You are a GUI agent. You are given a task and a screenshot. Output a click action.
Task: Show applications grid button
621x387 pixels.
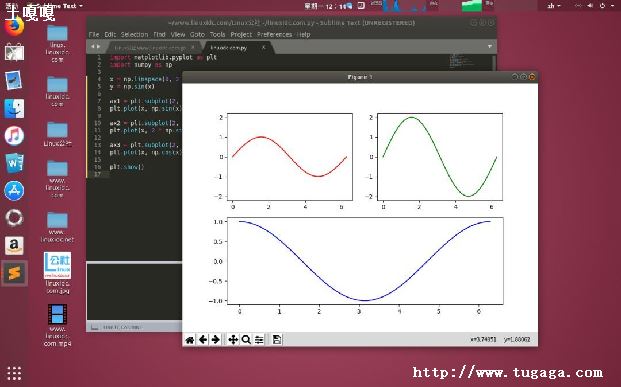(14, 373)
